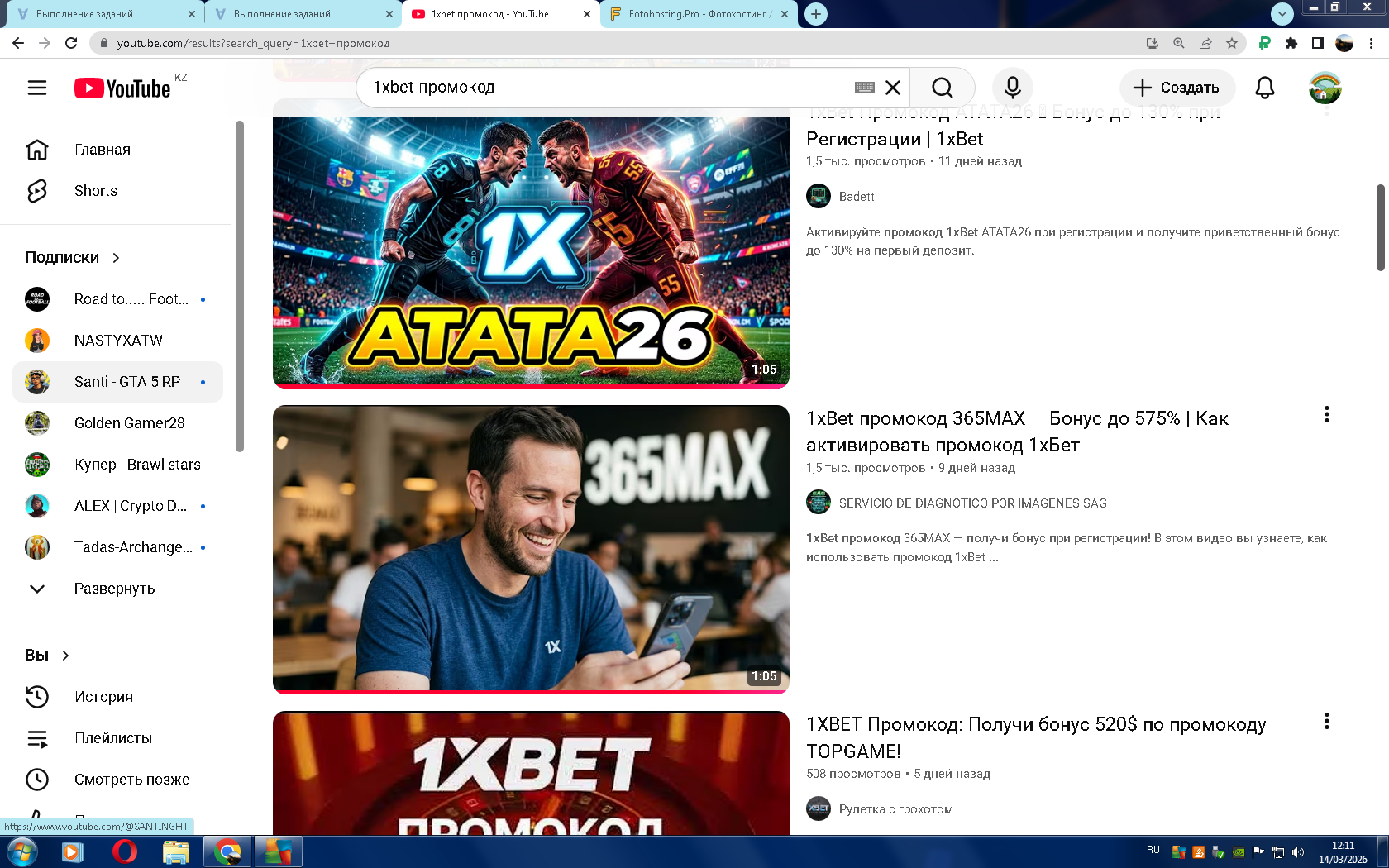The width and height of the screenshot is (1389, 868).
Task: Open the Tadas-Archange... channel
Action: (x=117, y=547)
